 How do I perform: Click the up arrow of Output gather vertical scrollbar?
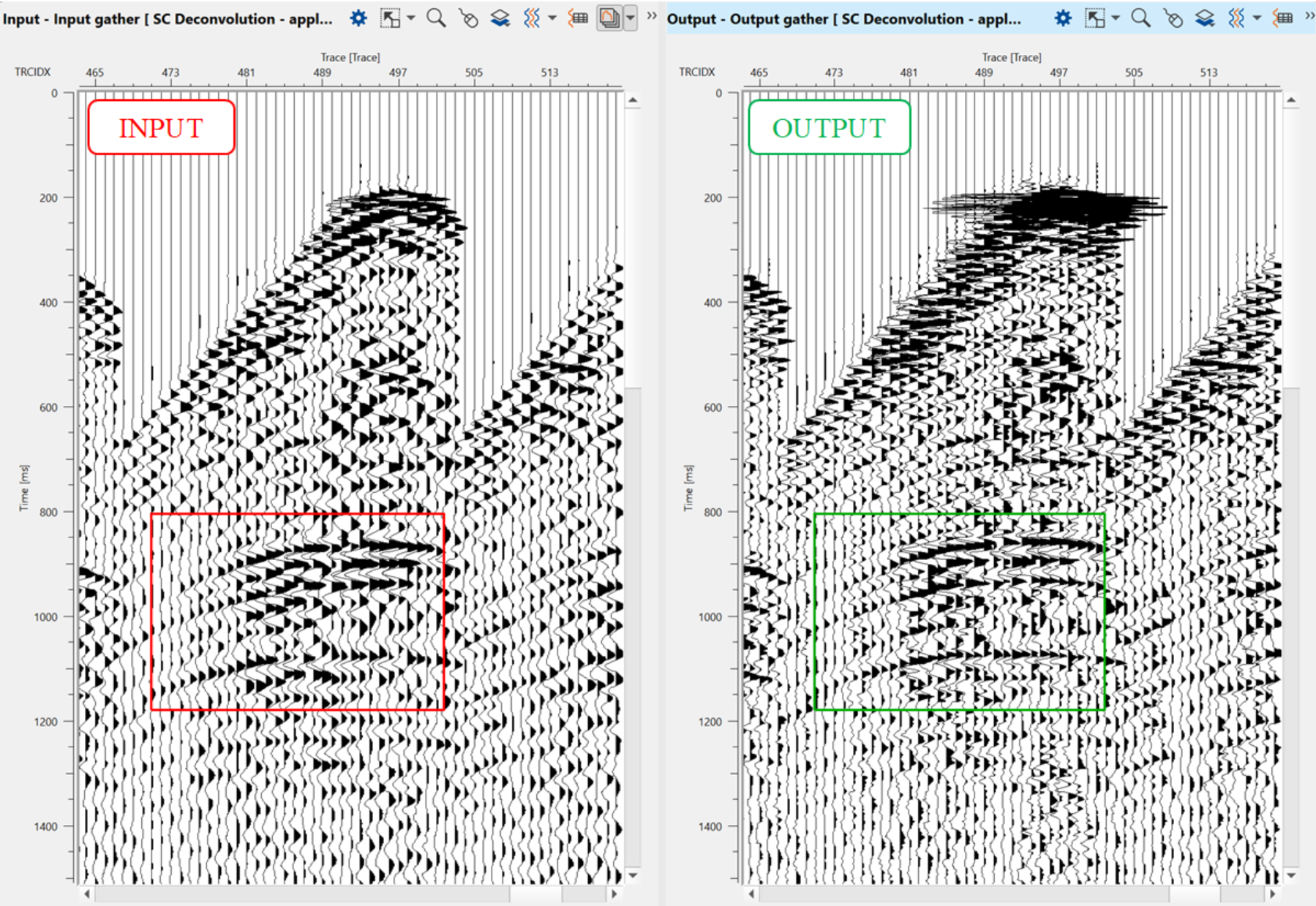click(x=1291, y=100)
